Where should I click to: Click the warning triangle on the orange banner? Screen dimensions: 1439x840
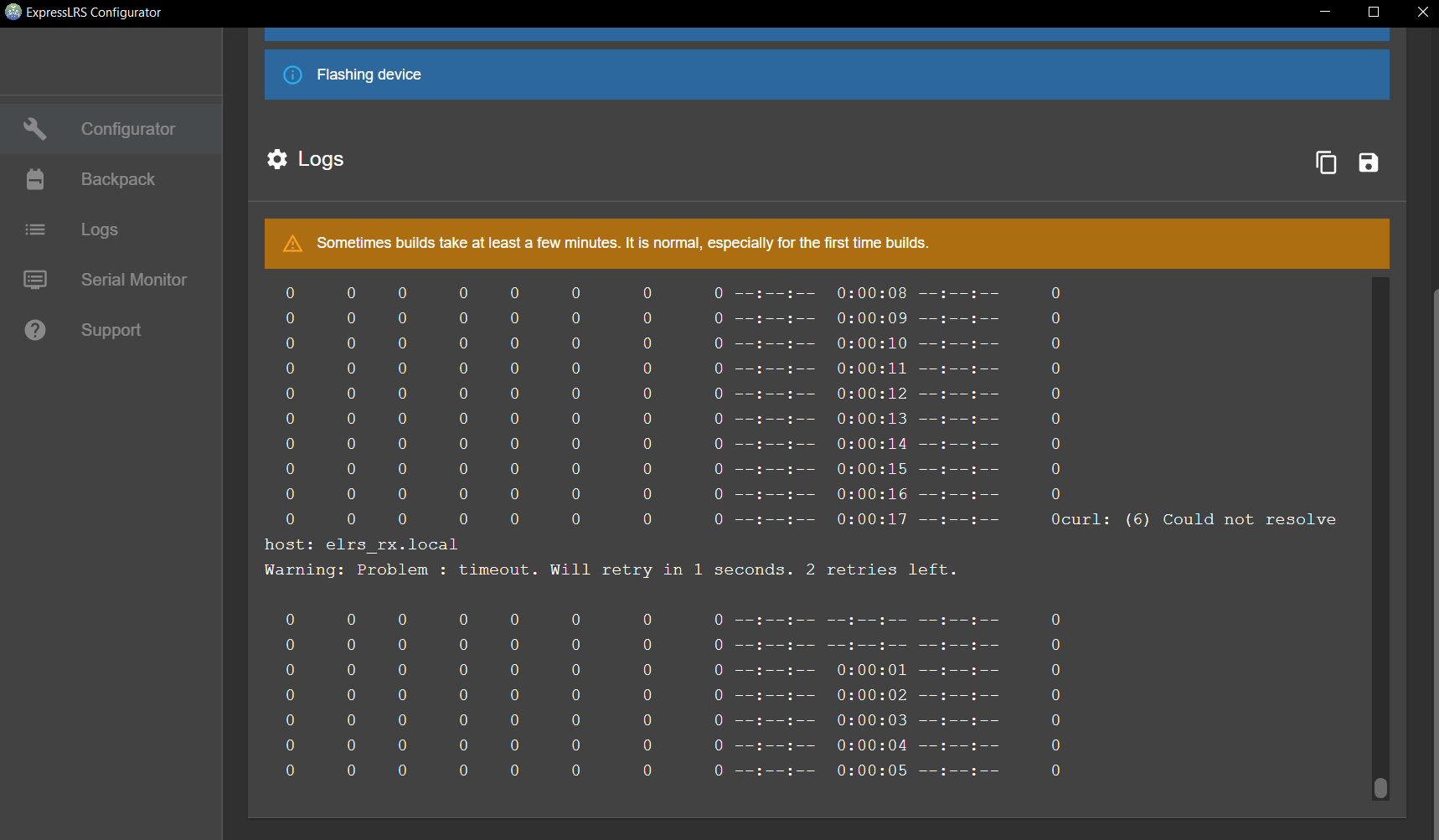pyautogui.click(x=292, y=243)
